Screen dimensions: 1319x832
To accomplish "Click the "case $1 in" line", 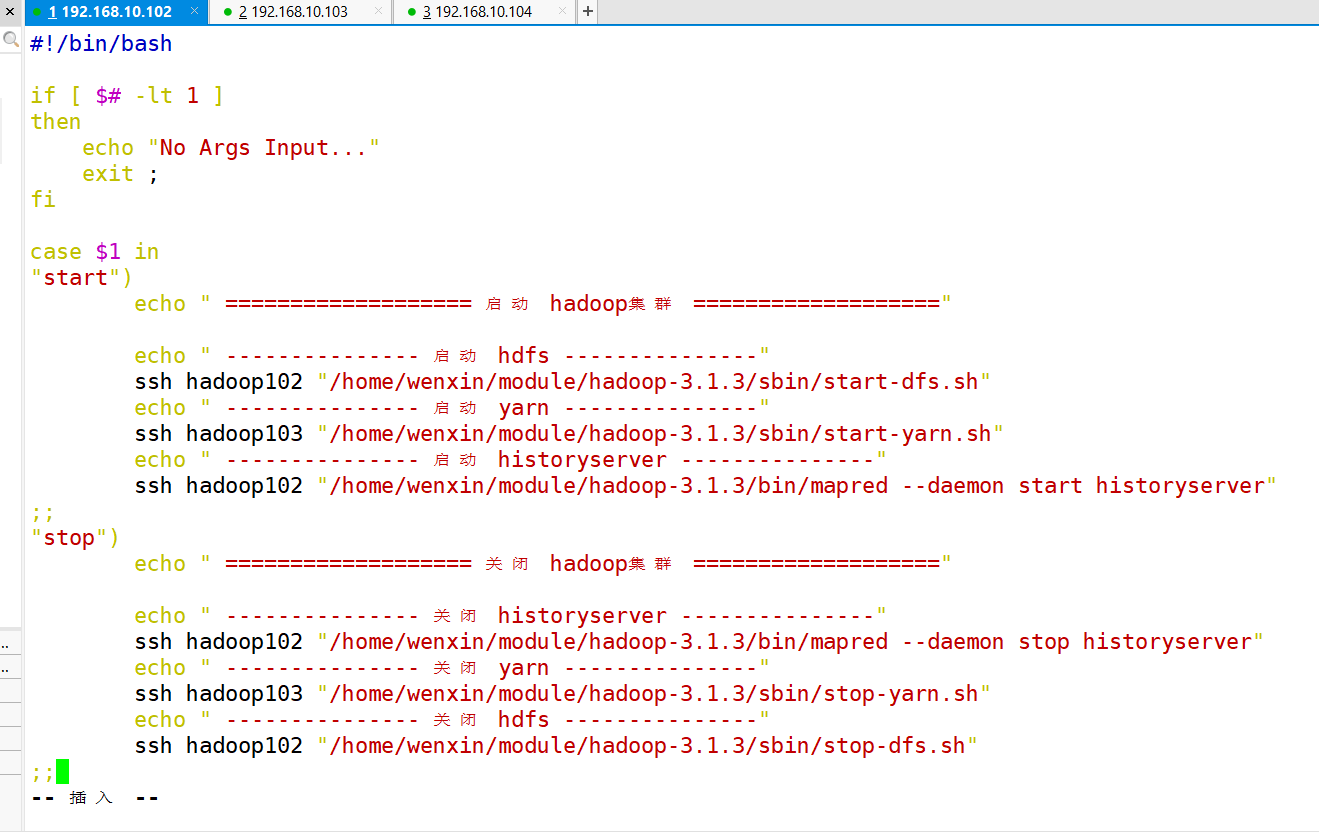I will click(x=95, y=252).
